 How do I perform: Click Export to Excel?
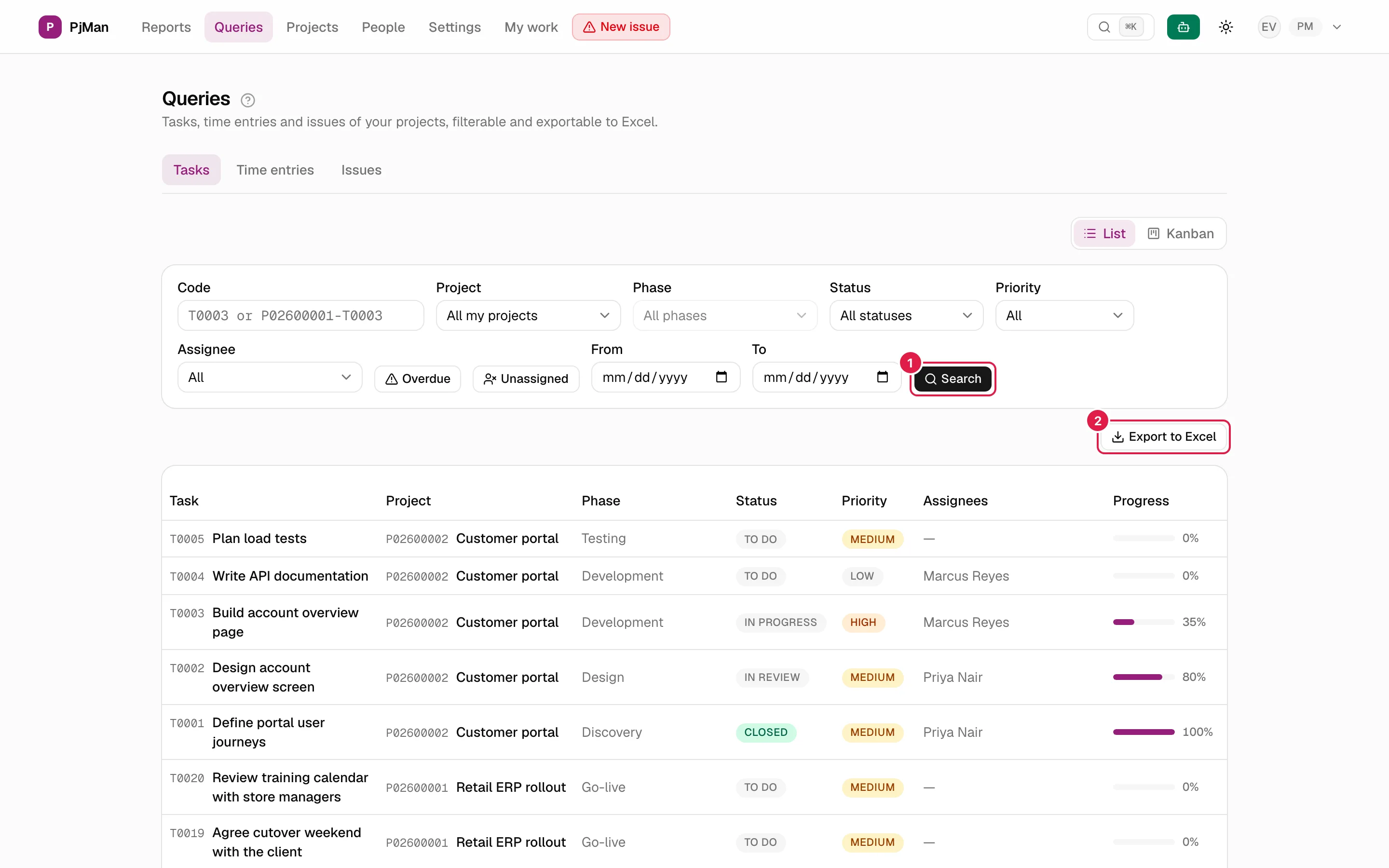point(1163,437)
